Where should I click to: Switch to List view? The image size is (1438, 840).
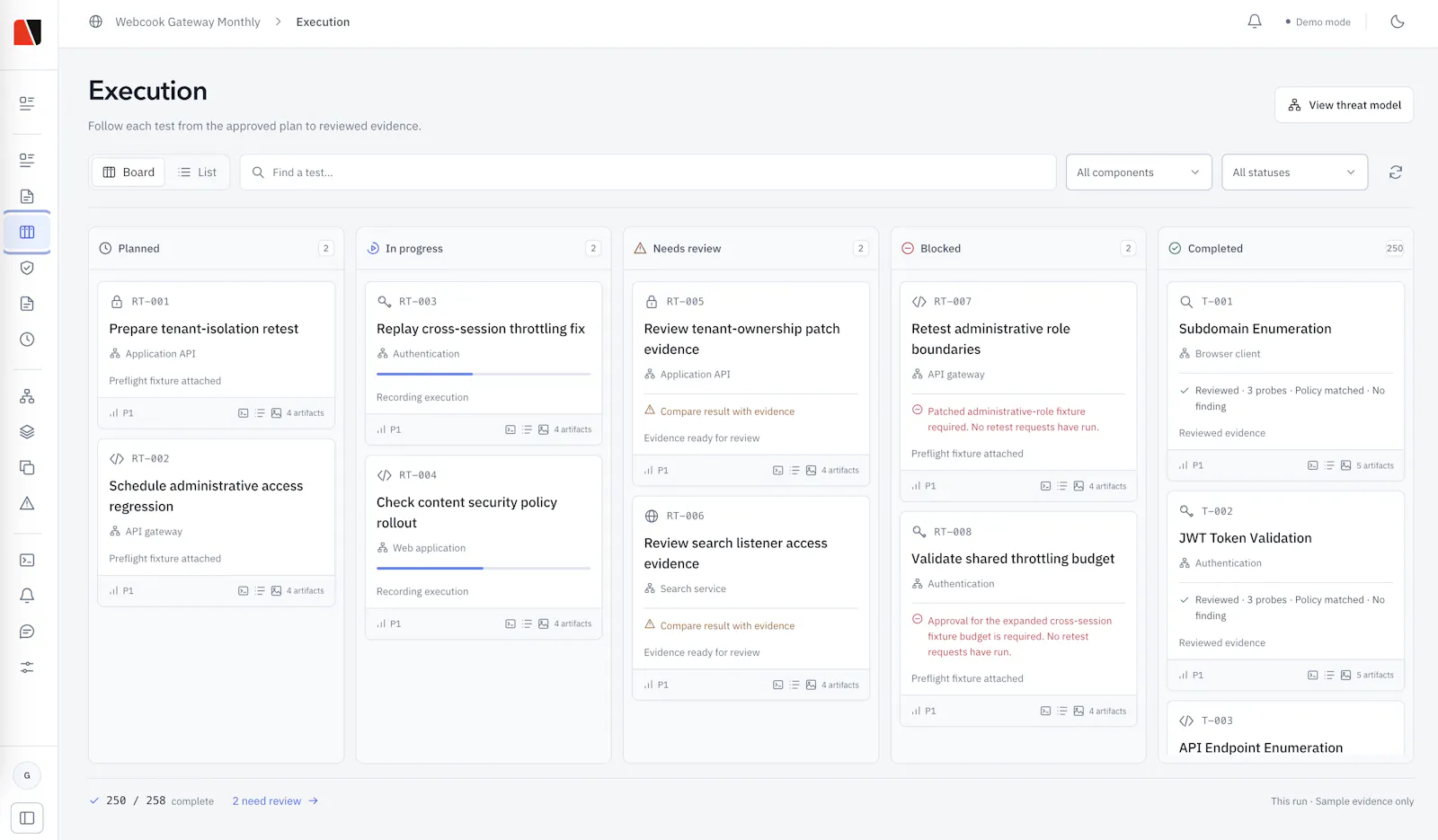197,172
